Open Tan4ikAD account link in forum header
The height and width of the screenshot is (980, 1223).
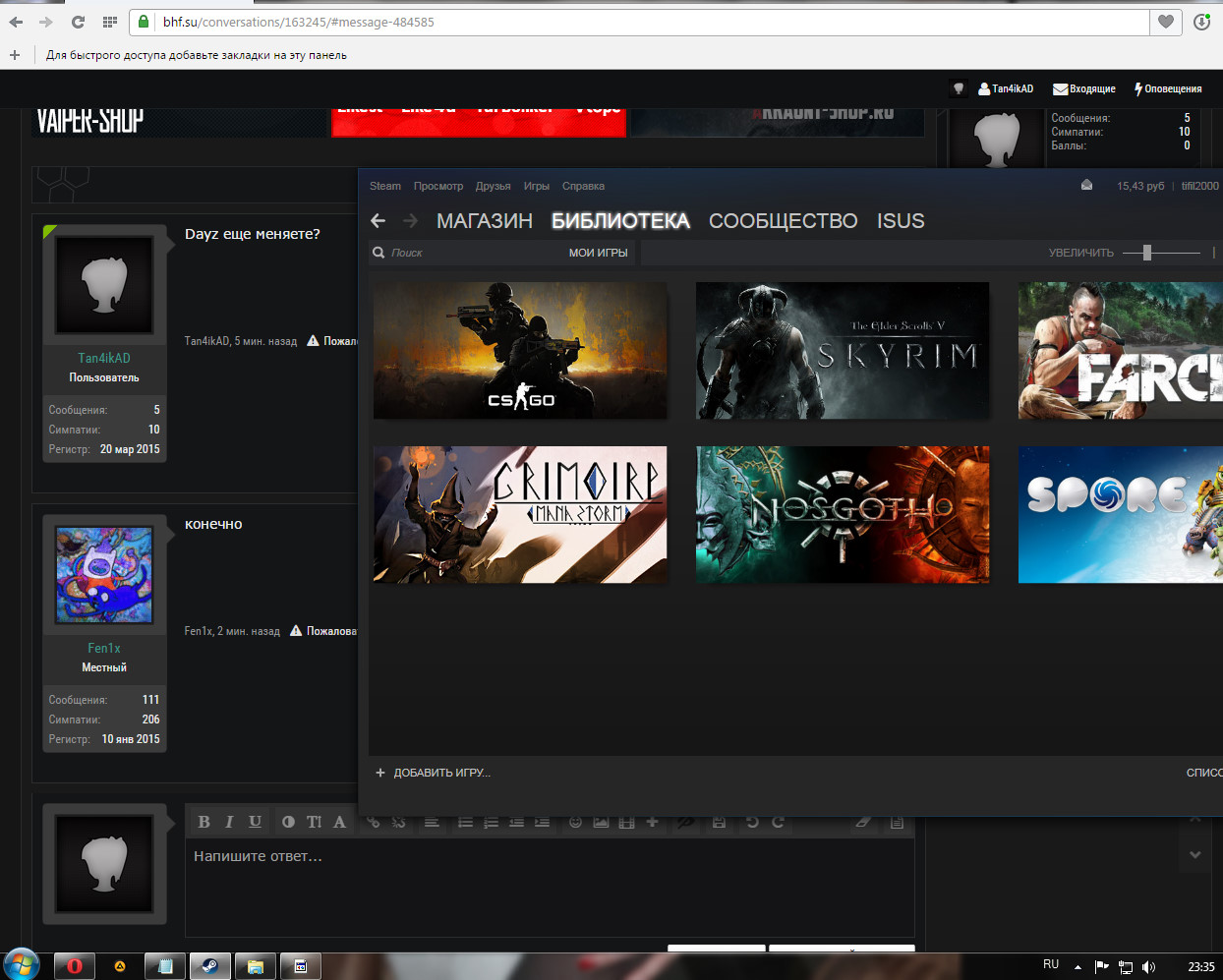pyautogui.click(x=1006, y=88)
